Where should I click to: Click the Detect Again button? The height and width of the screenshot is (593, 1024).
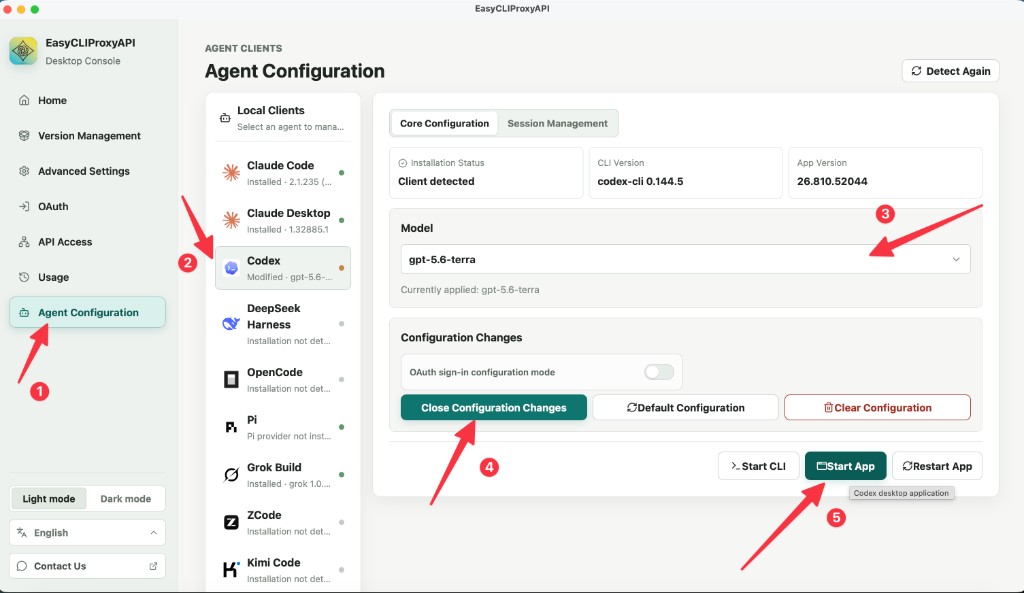click(x=950, y=71)
